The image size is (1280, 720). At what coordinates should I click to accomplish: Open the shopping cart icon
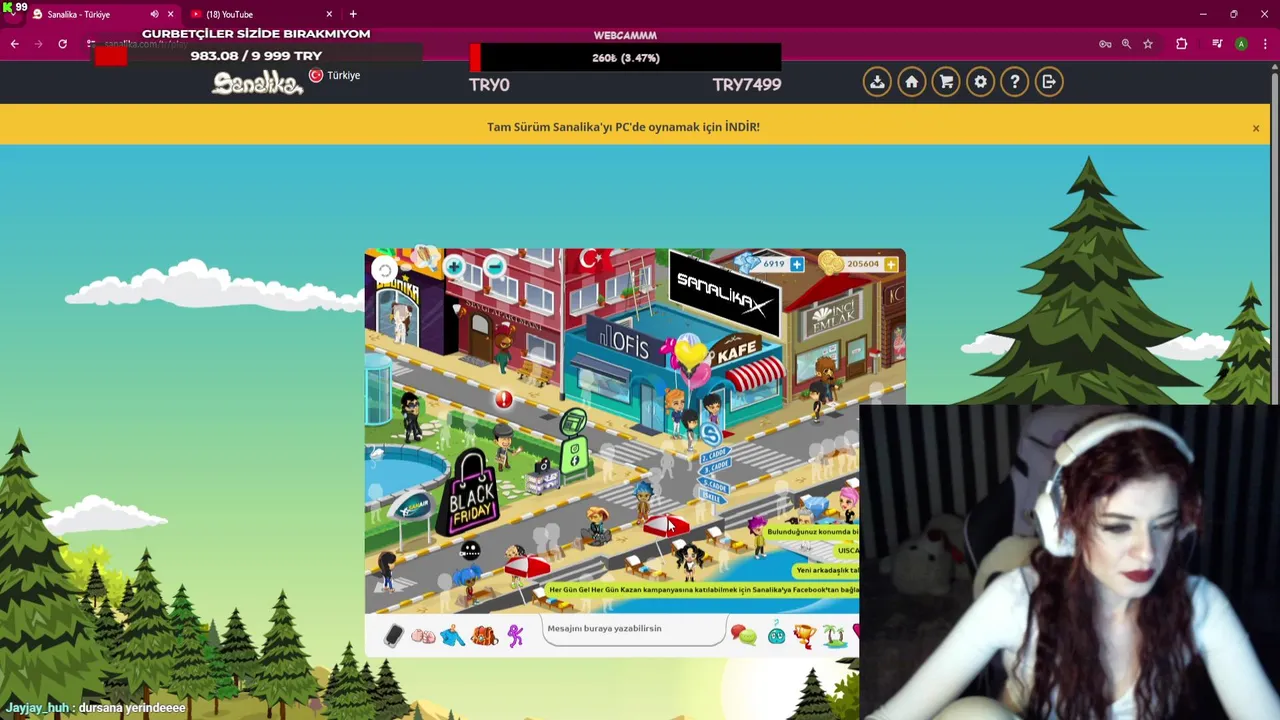pos(946,82)
